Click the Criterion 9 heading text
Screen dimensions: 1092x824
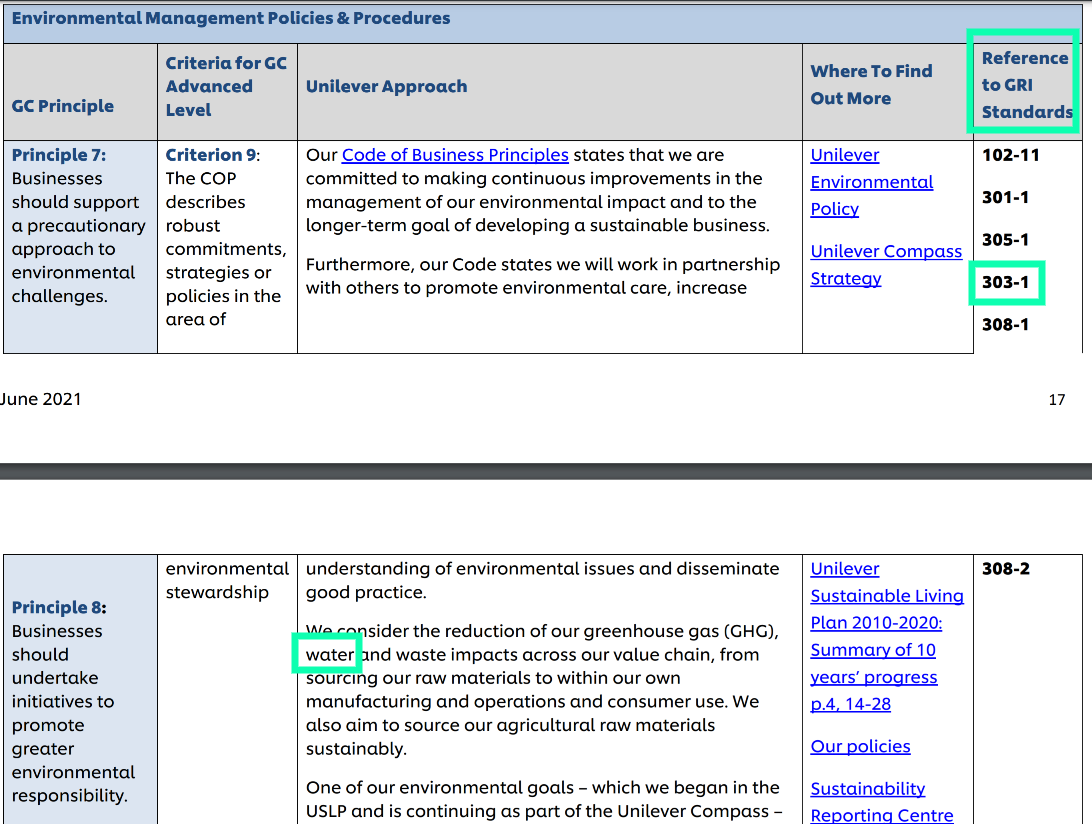click(212, 155)
